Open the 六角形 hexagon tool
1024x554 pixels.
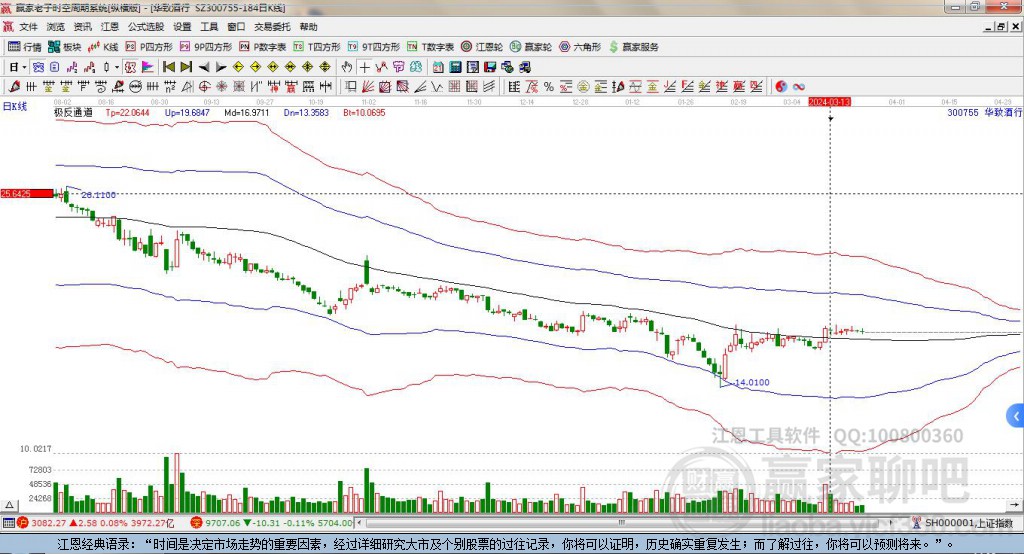(580, 47)
